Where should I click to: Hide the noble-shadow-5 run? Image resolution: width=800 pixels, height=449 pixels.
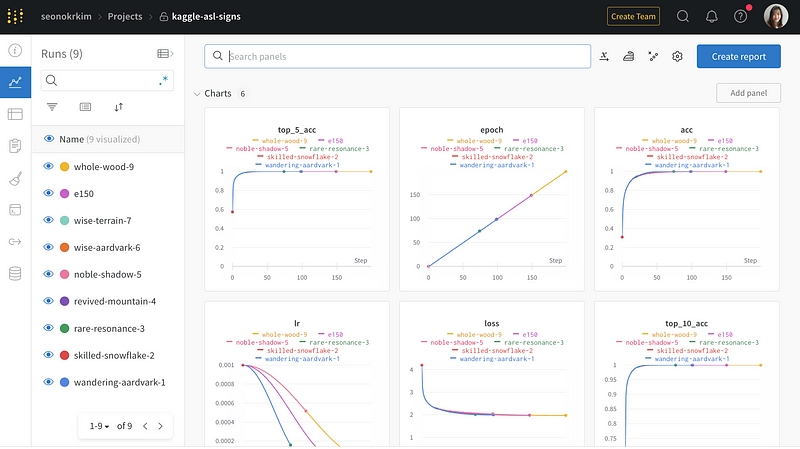(48, 274)
